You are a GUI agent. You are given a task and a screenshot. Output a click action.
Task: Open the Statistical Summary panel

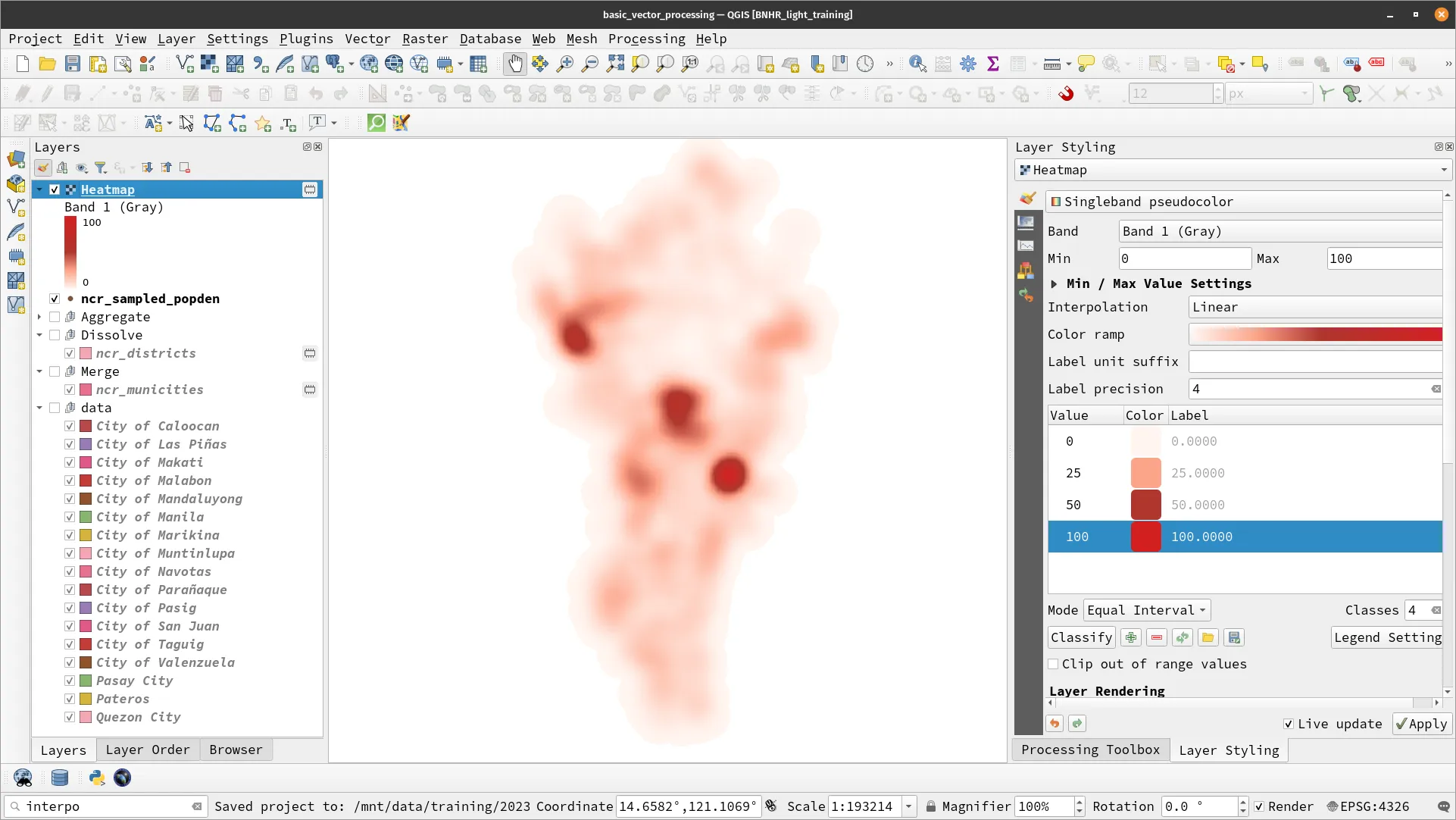point(993,64)
